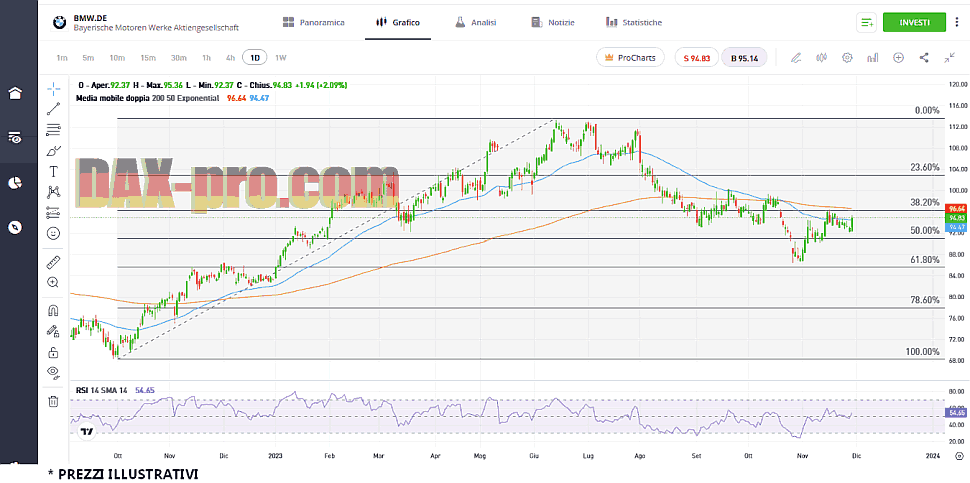Select the Grafico tab
The image size is (970, 483).
pos(398,22)
